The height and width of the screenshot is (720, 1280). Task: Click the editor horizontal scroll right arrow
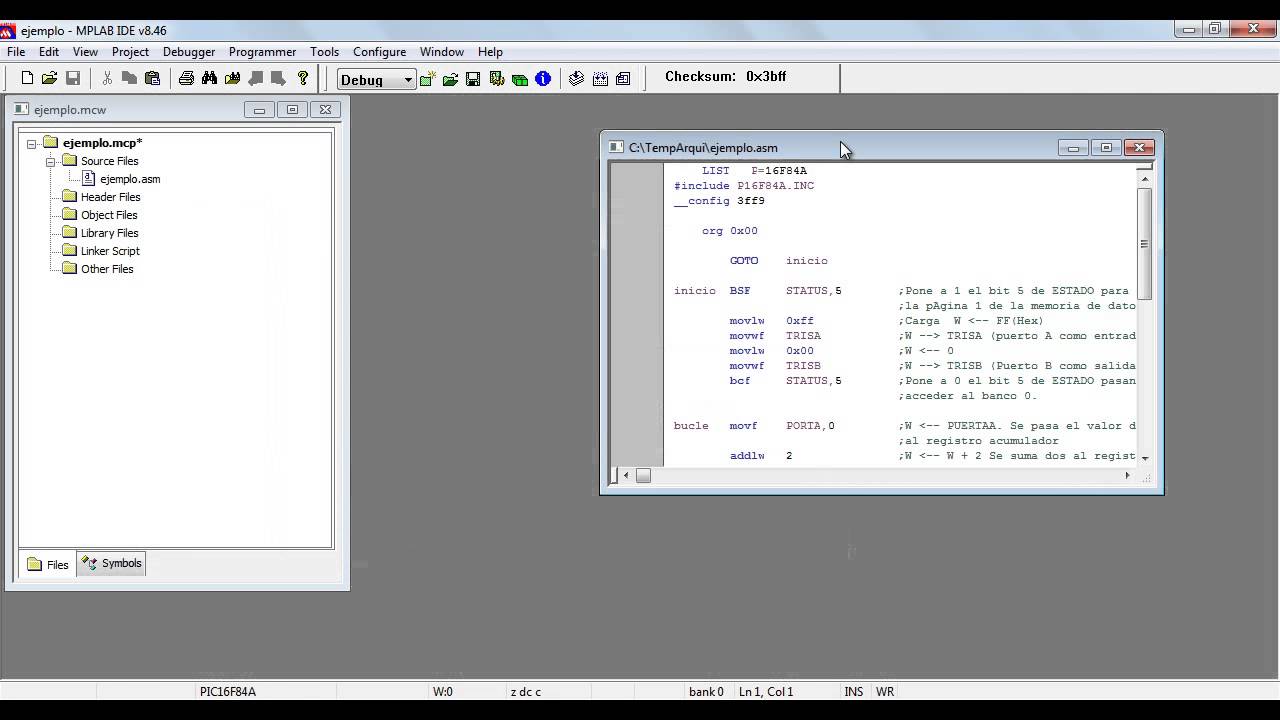pyautogui.click(x=1127, y=475)
